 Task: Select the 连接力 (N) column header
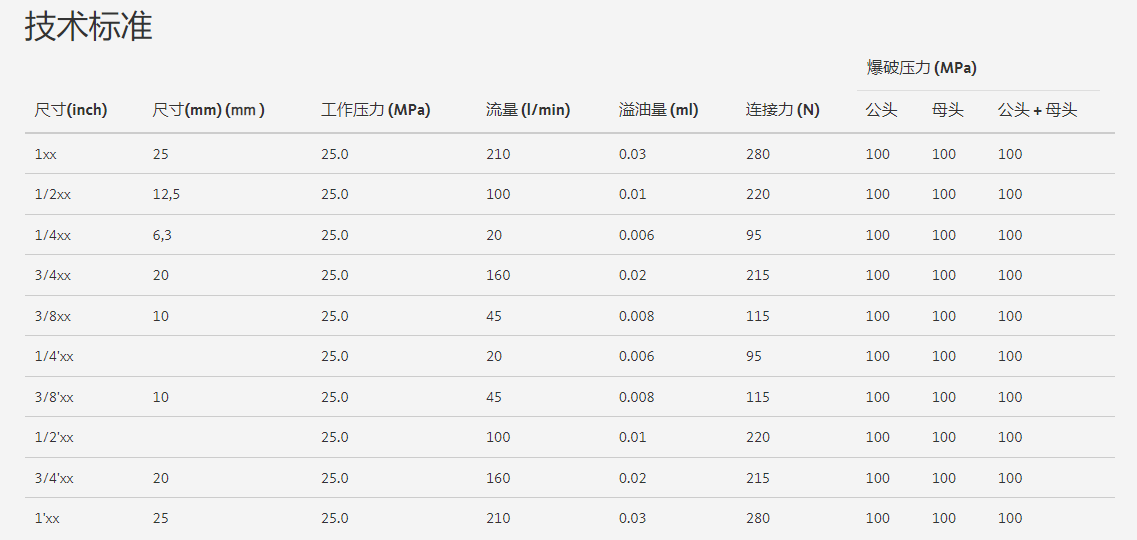coord(782,110)
